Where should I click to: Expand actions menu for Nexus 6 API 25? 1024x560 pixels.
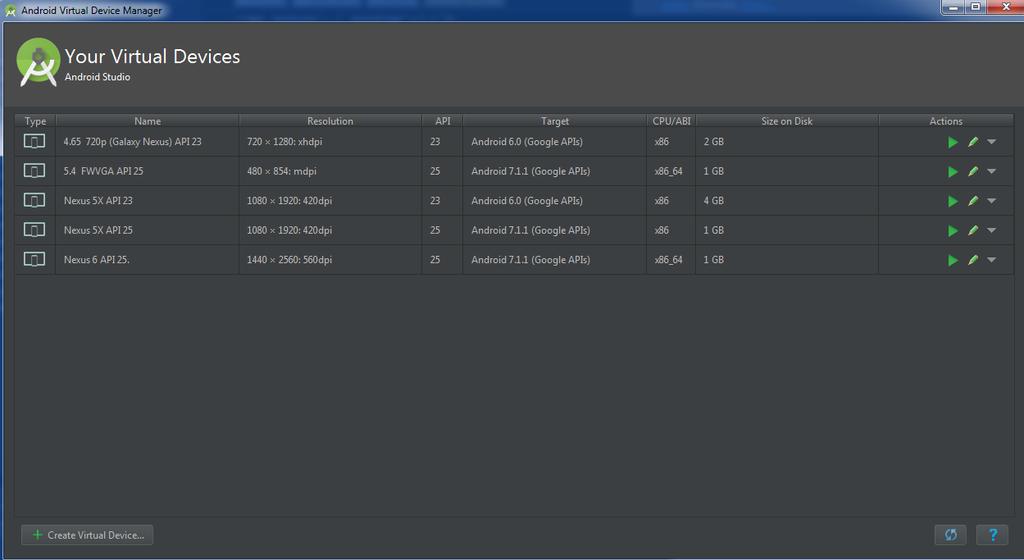(991, 259)
